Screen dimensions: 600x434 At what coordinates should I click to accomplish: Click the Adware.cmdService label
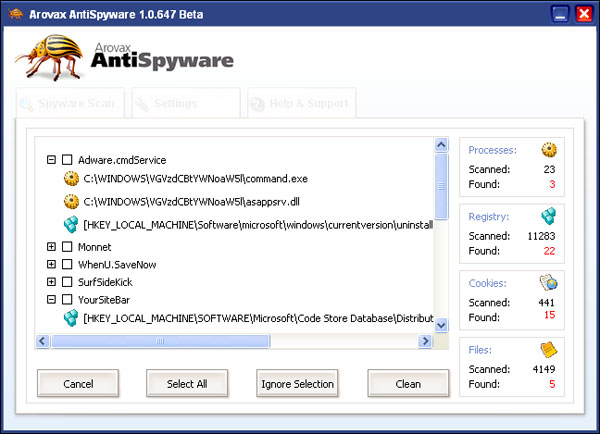pyautogui.click(x=122, y=160)
